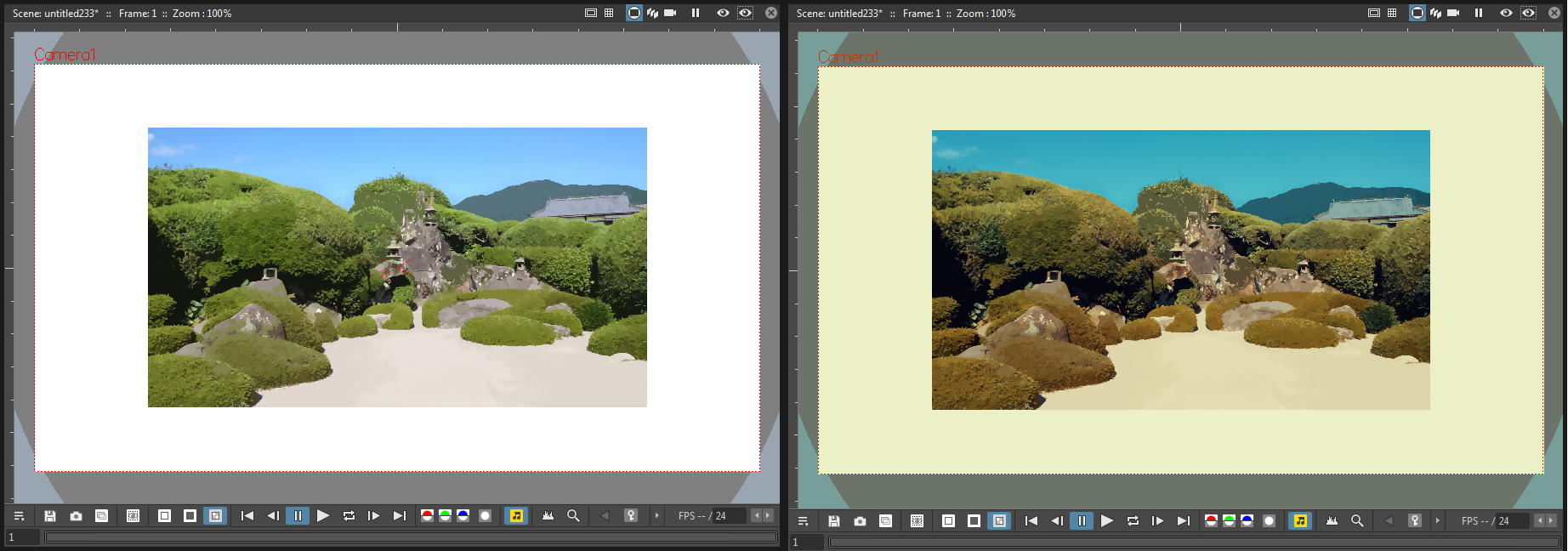
Task: Open the right viewer flipbook options menu
Action: tap(803, 521)
